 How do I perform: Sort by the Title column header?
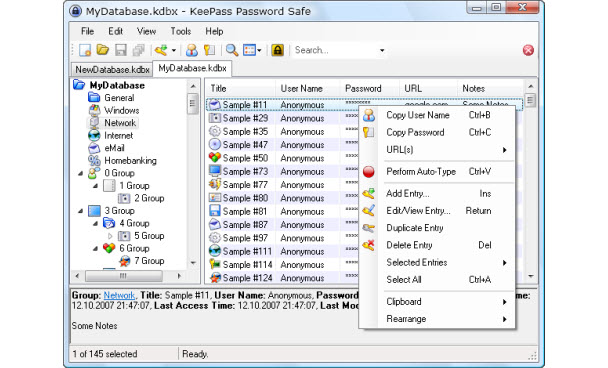(240, 88)
